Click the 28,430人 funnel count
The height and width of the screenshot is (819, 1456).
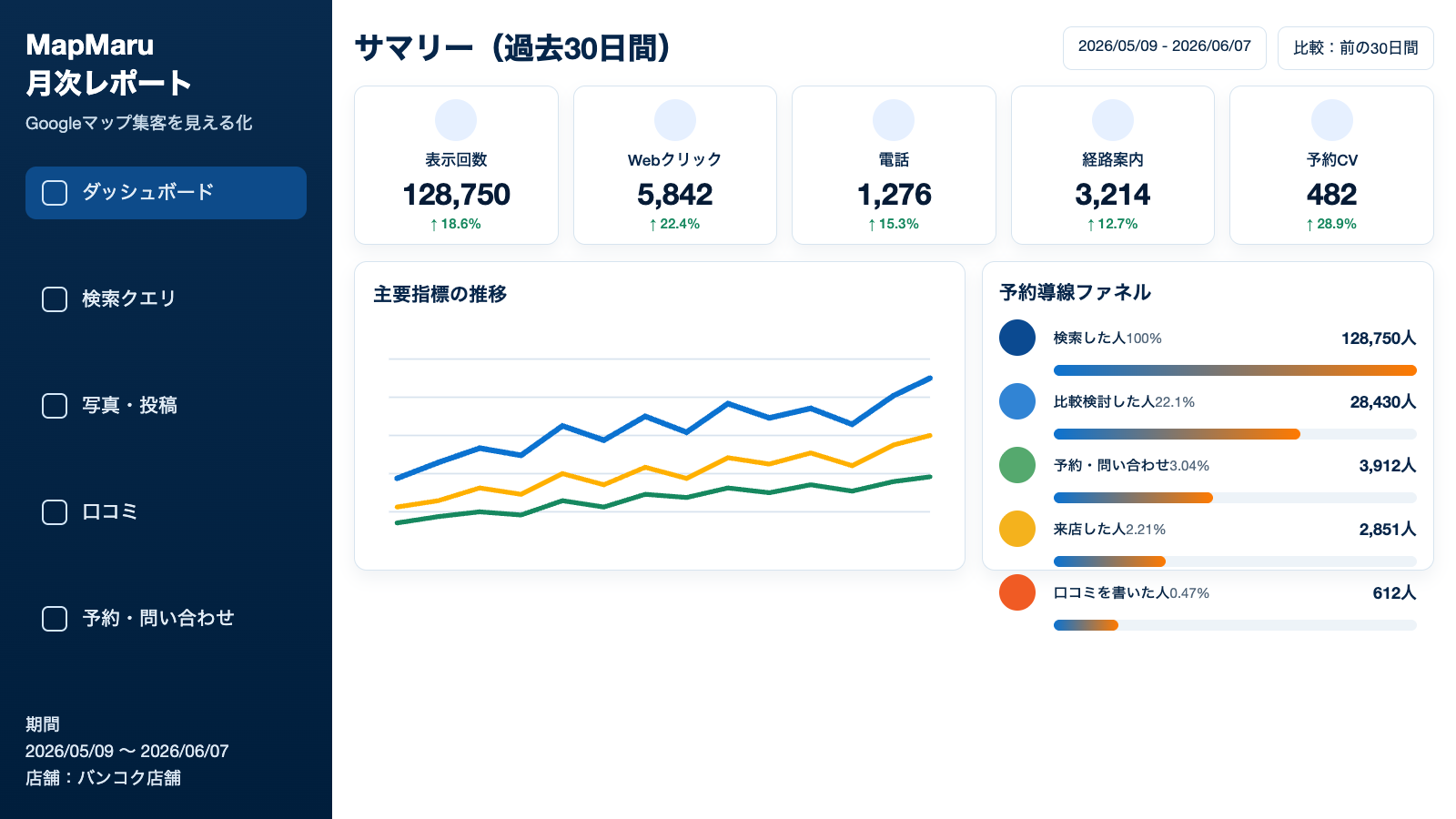(x=1383, y=402)
